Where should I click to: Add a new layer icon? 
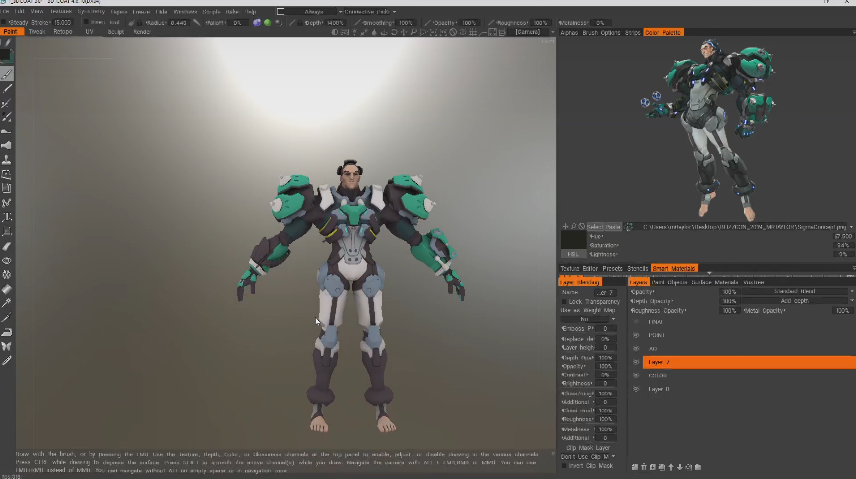point(635,467)
